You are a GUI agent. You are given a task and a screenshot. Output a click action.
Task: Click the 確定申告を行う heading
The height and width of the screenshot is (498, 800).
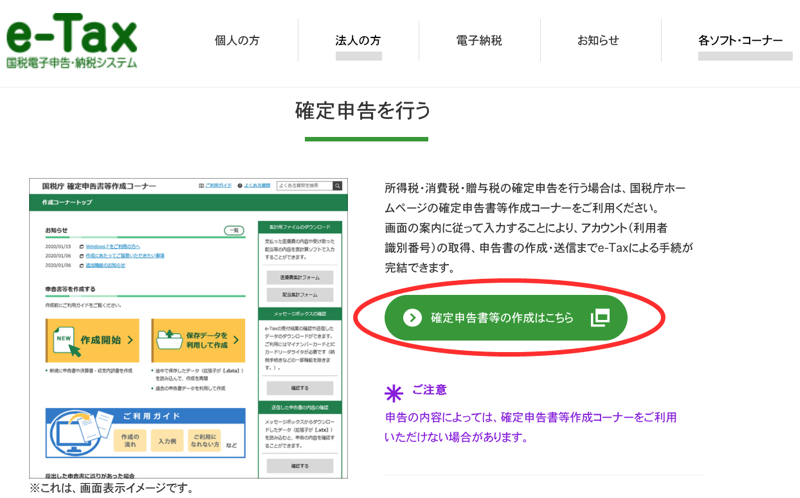pos(363,111)
